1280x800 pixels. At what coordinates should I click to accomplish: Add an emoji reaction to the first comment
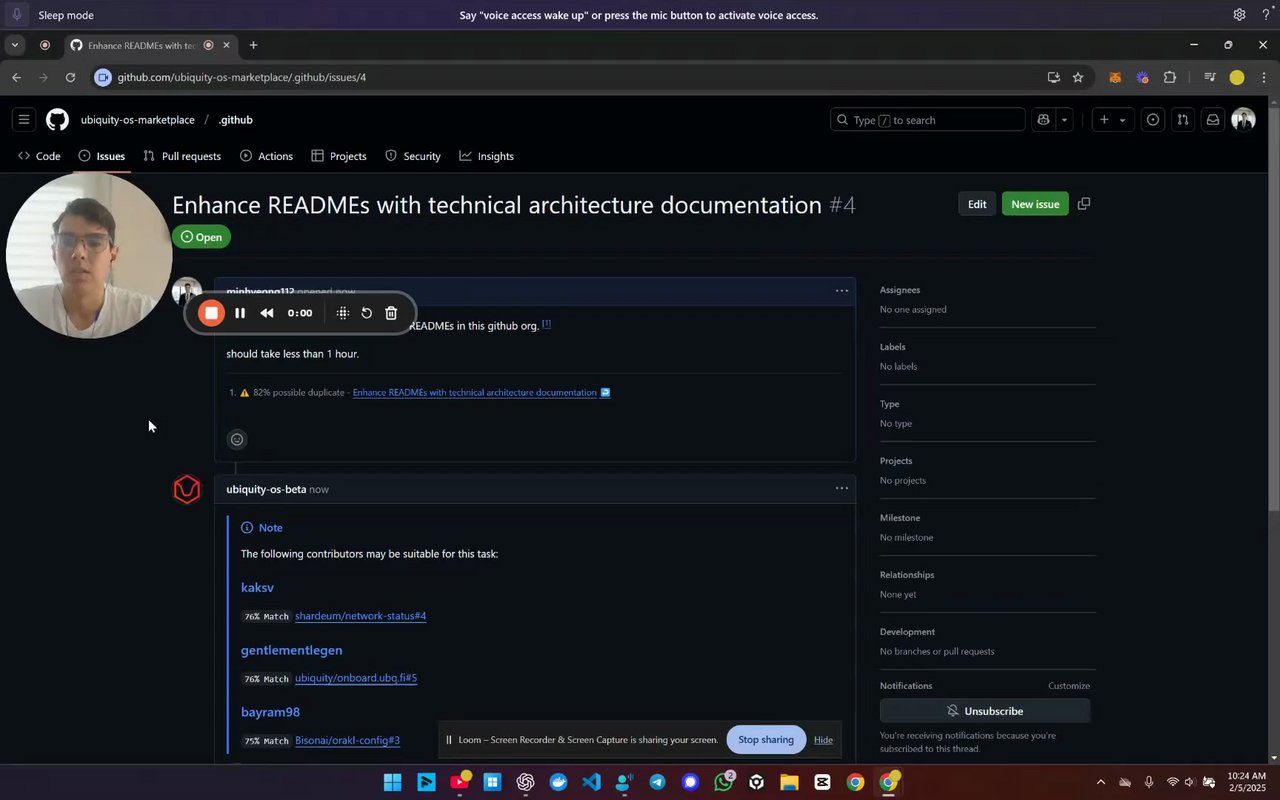coord(237,439)
